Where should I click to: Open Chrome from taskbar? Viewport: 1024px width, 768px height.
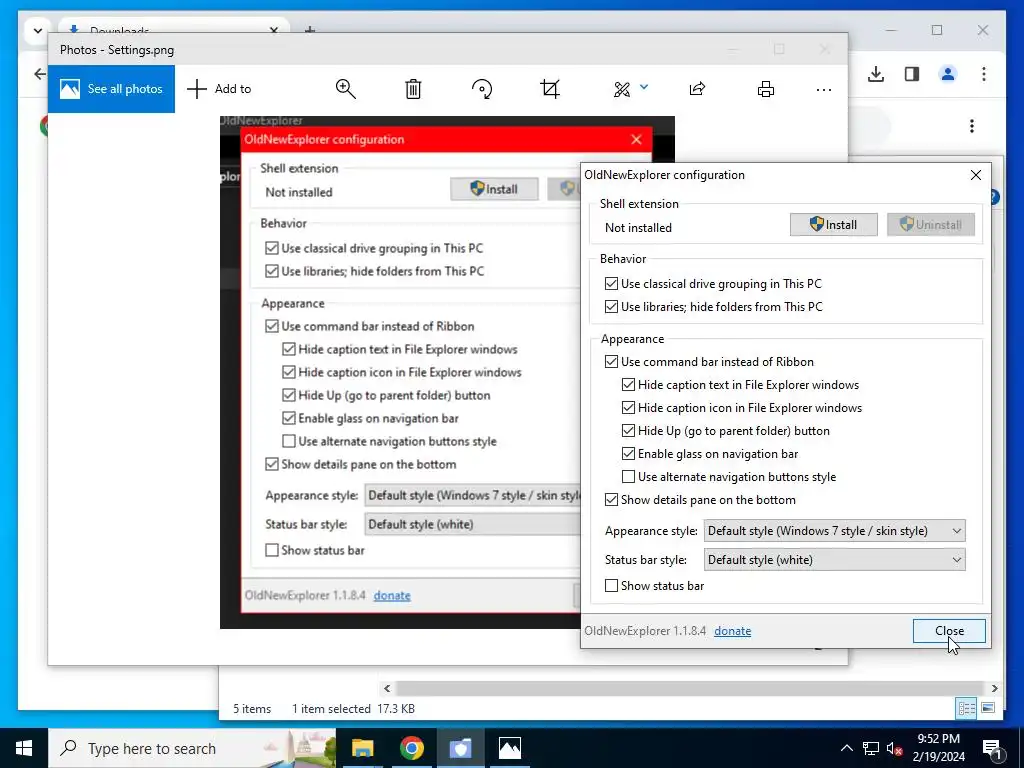click(411, 748)
